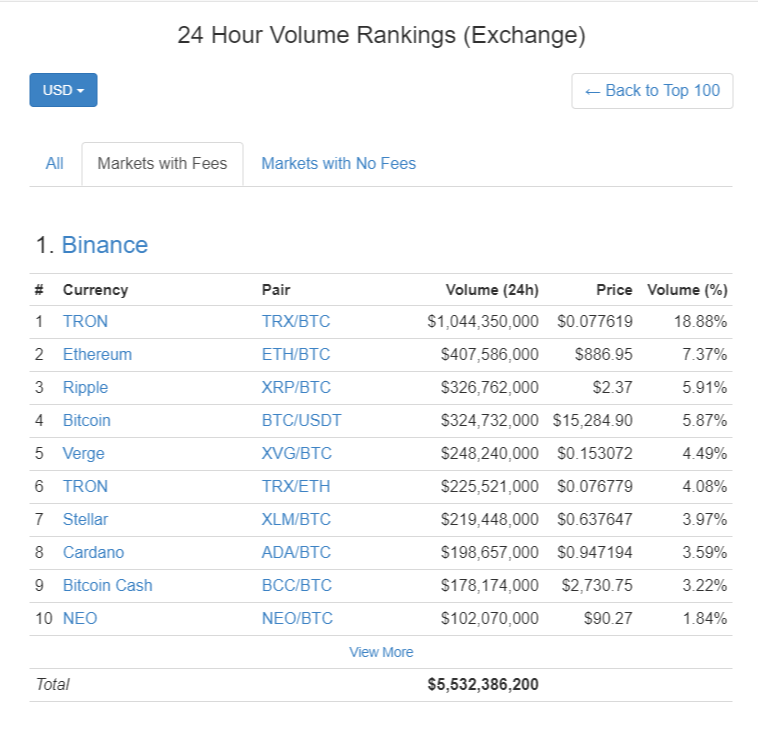
Task: Select the 18.88% volume share
Action: click(x=700, y=321)
